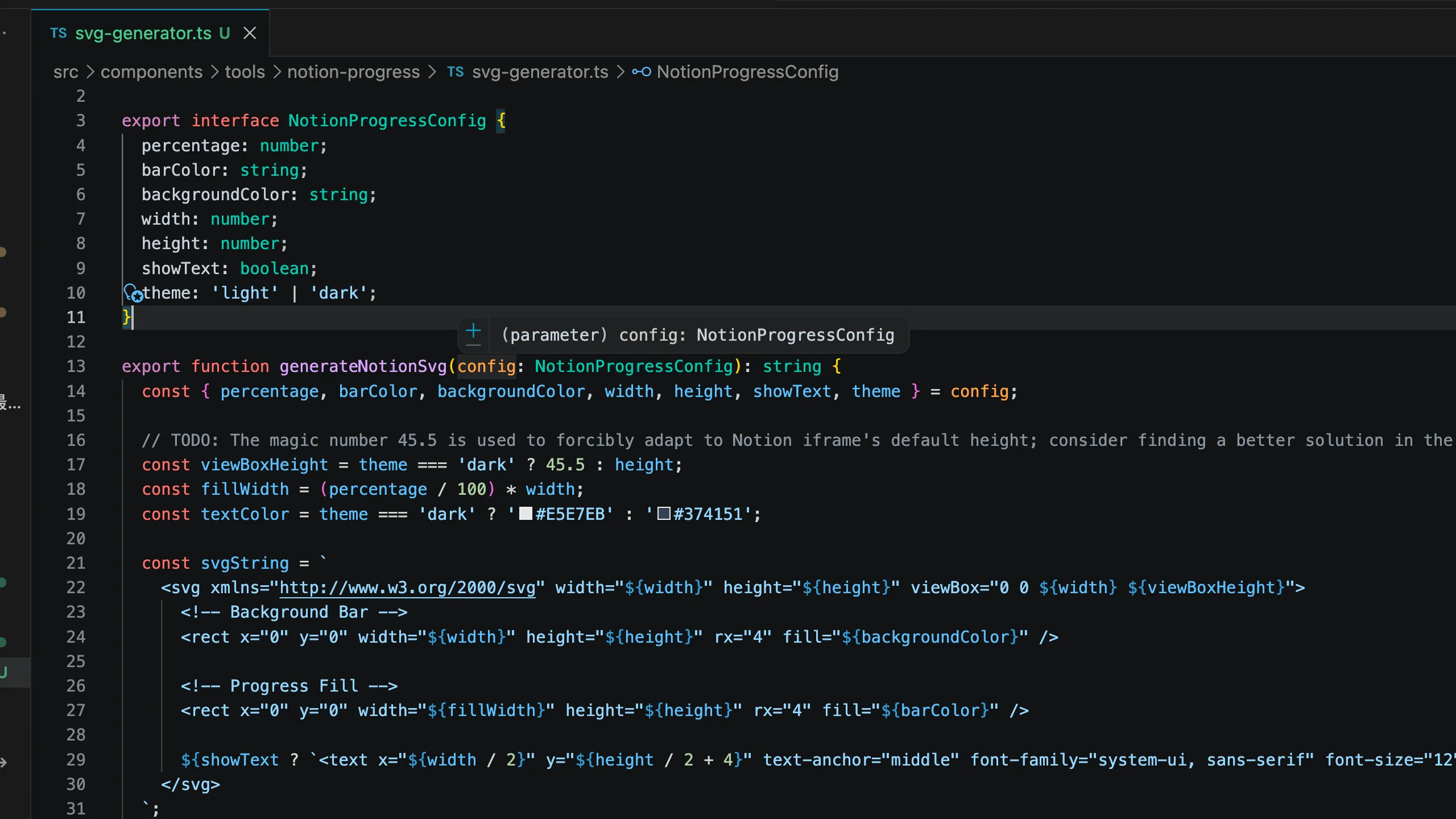Click the Background Bar comment on line 23

click(293, 612)
